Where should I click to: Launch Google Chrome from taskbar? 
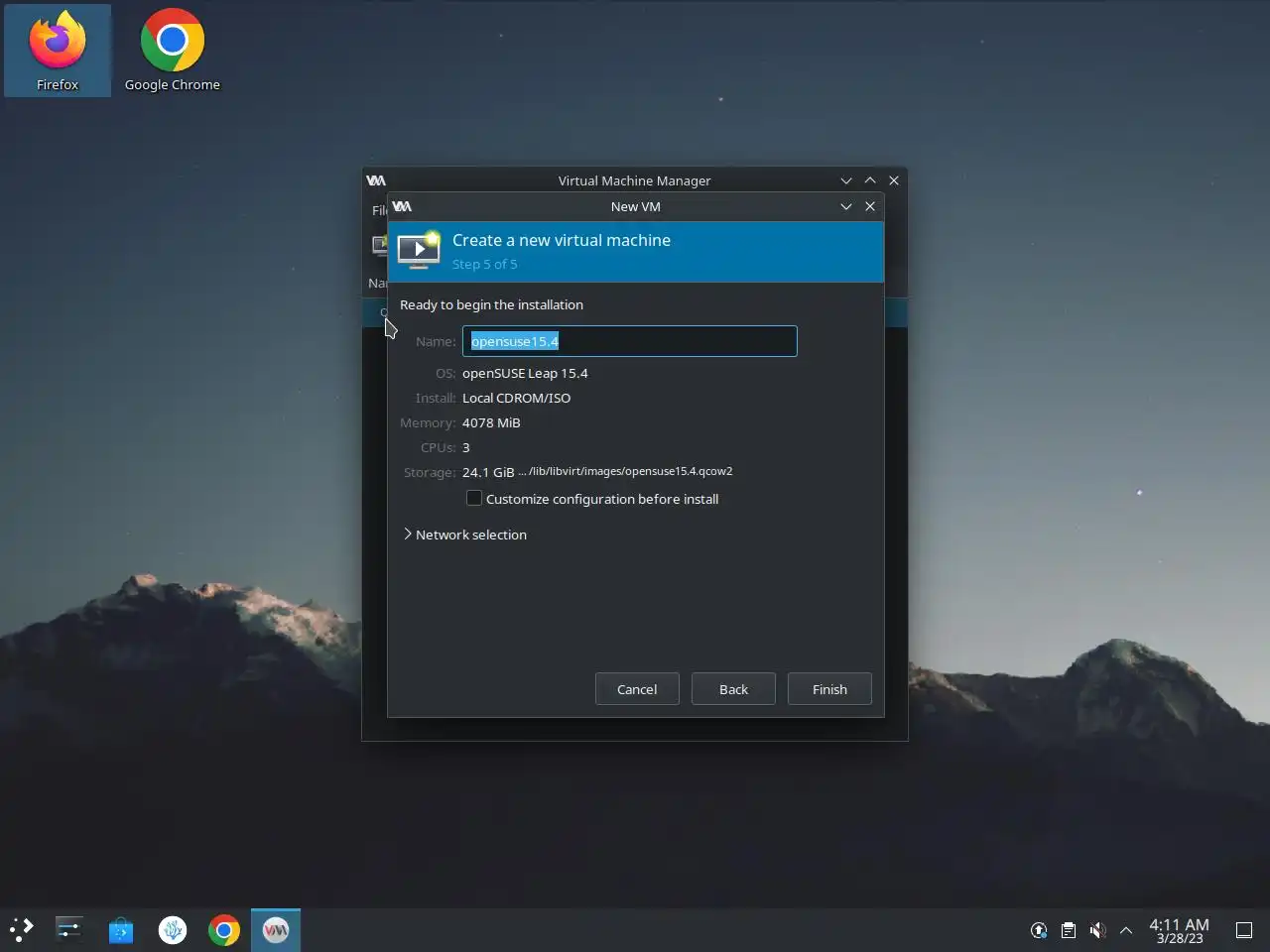coord(224,930)
